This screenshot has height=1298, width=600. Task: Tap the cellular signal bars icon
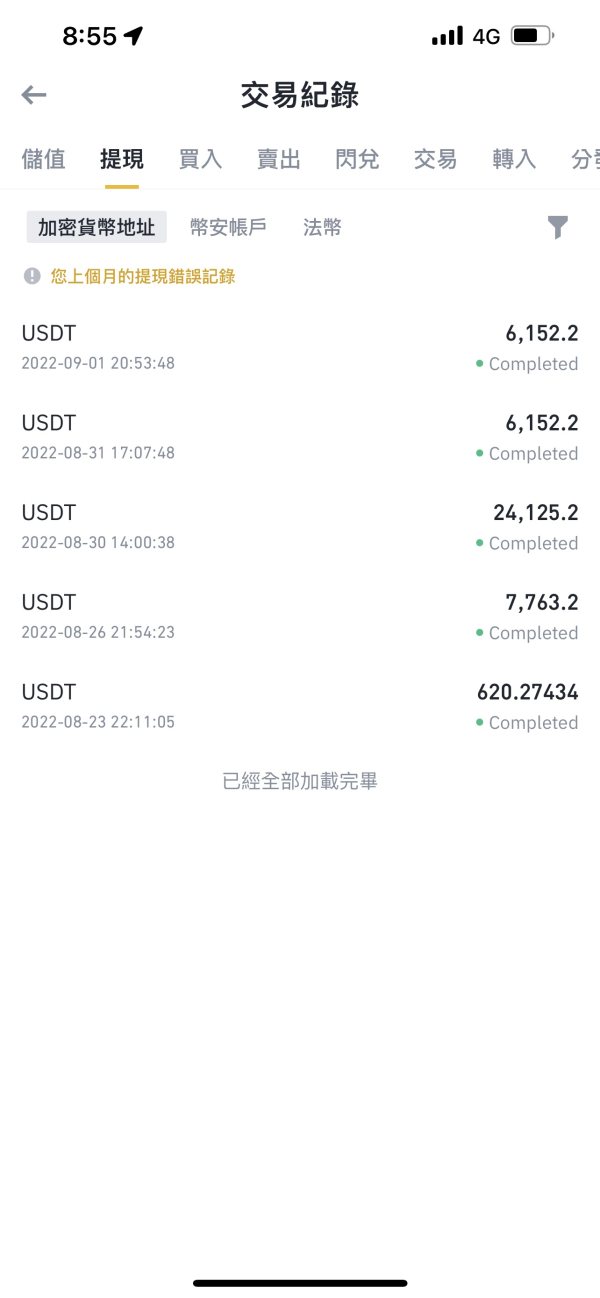[x=446, y=36]
